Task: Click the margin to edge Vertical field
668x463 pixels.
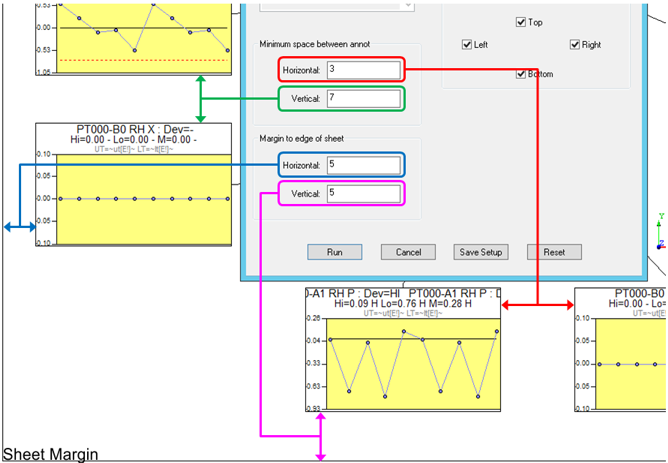Action: [x=364, y=192]
